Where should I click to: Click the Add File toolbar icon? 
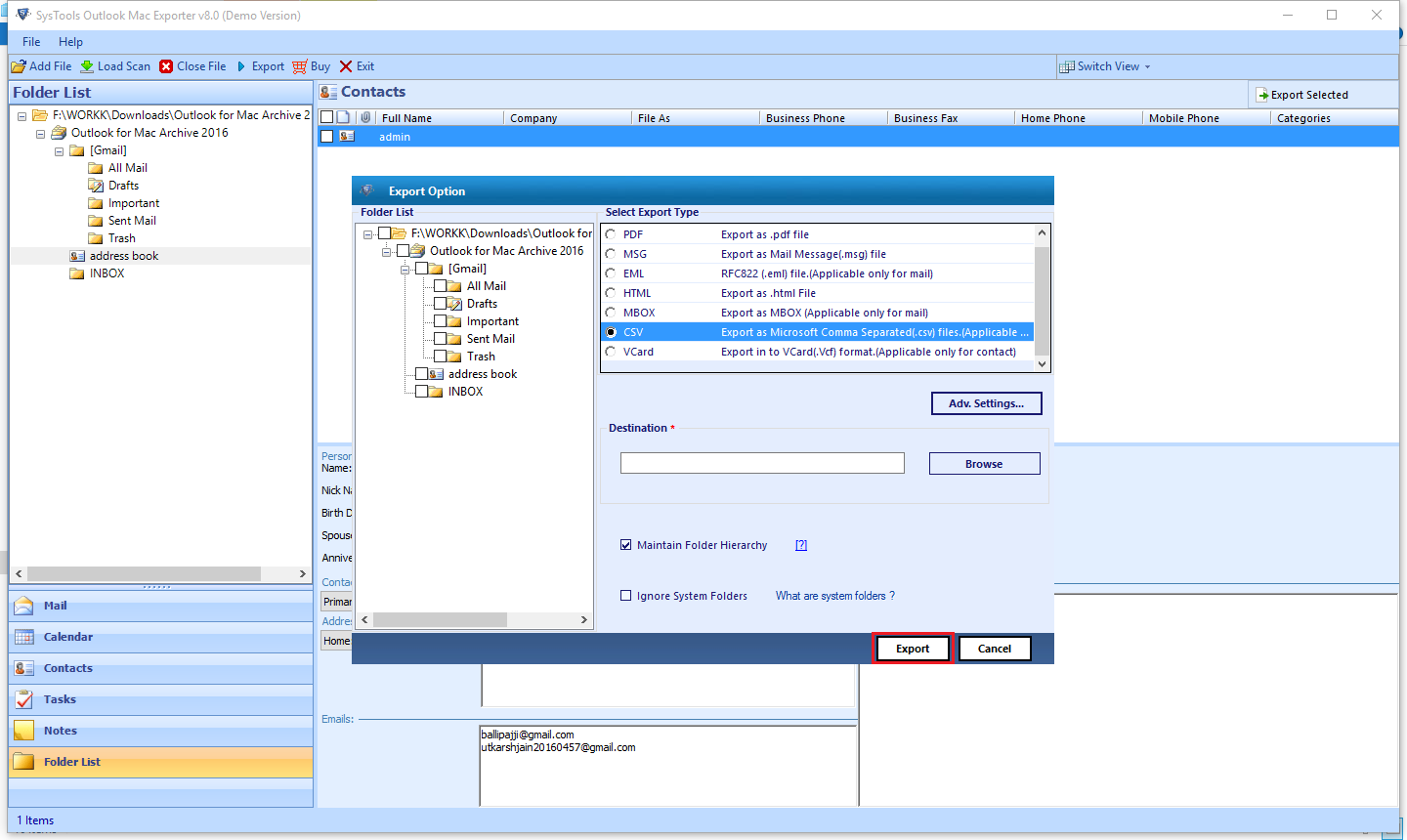pos(19,66)
